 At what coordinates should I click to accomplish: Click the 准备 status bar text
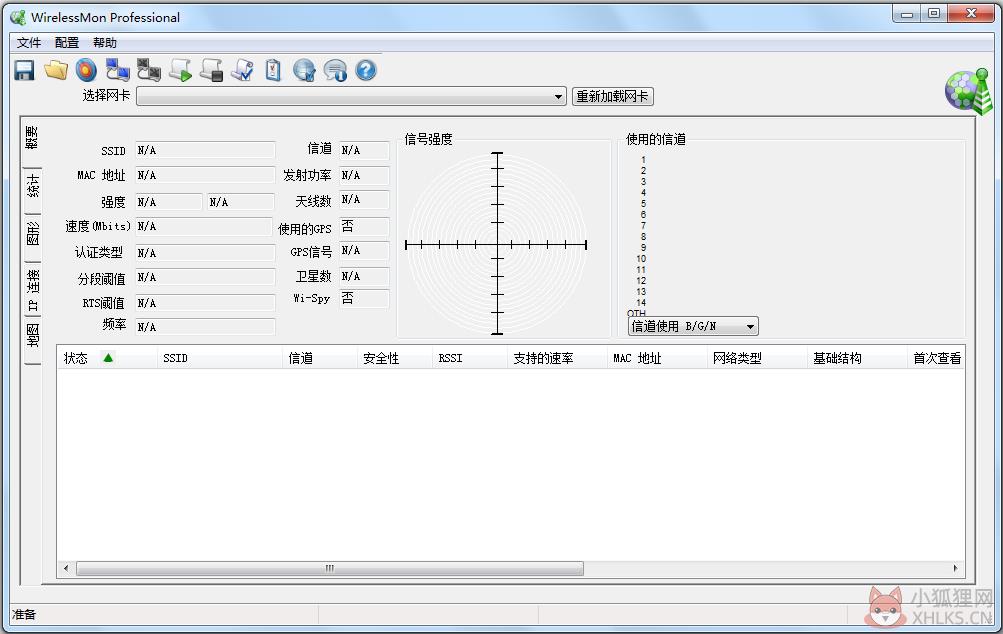click(x=24, y=615)
